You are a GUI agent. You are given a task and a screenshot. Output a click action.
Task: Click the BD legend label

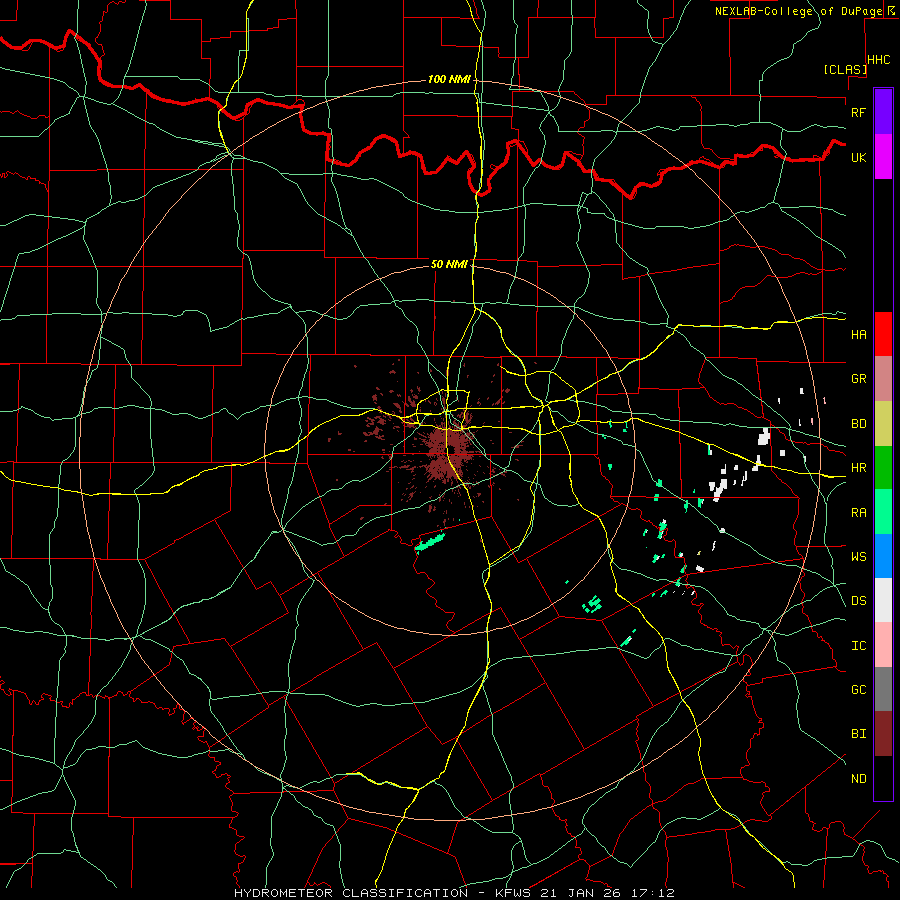pos(858,424)
